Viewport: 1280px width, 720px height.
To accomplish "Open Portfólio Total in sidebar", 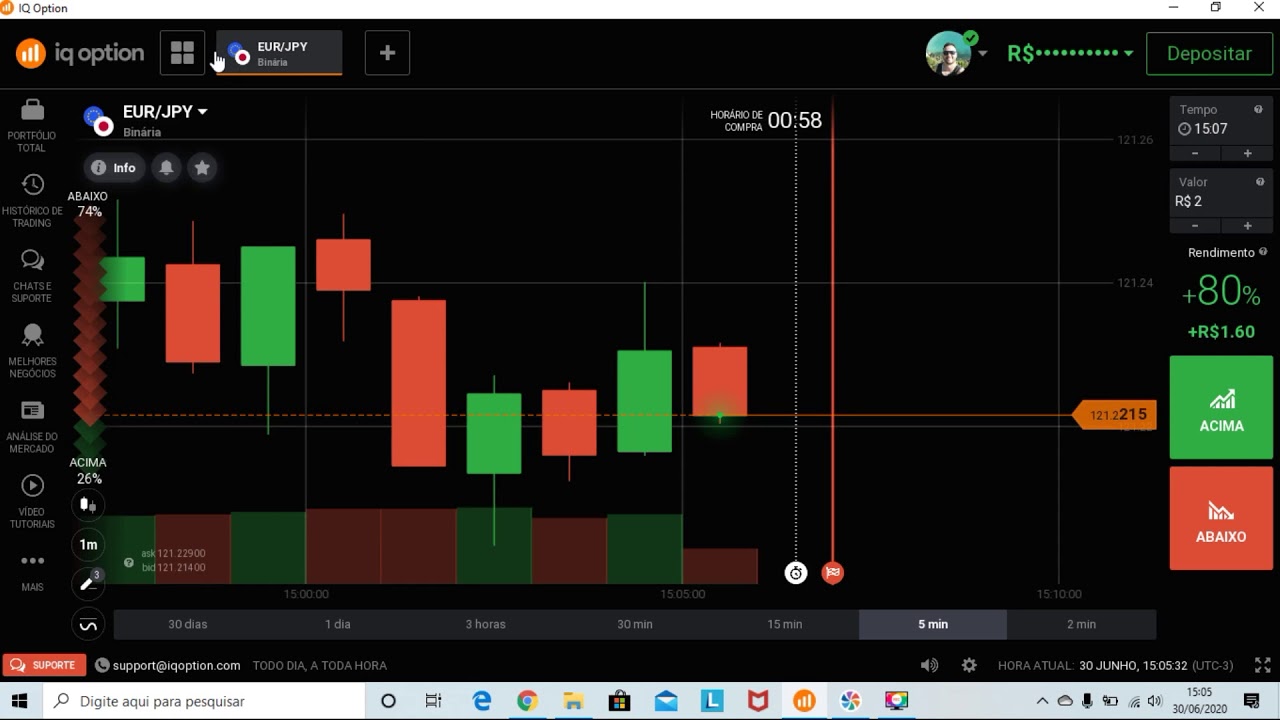I will click(32, 126).
